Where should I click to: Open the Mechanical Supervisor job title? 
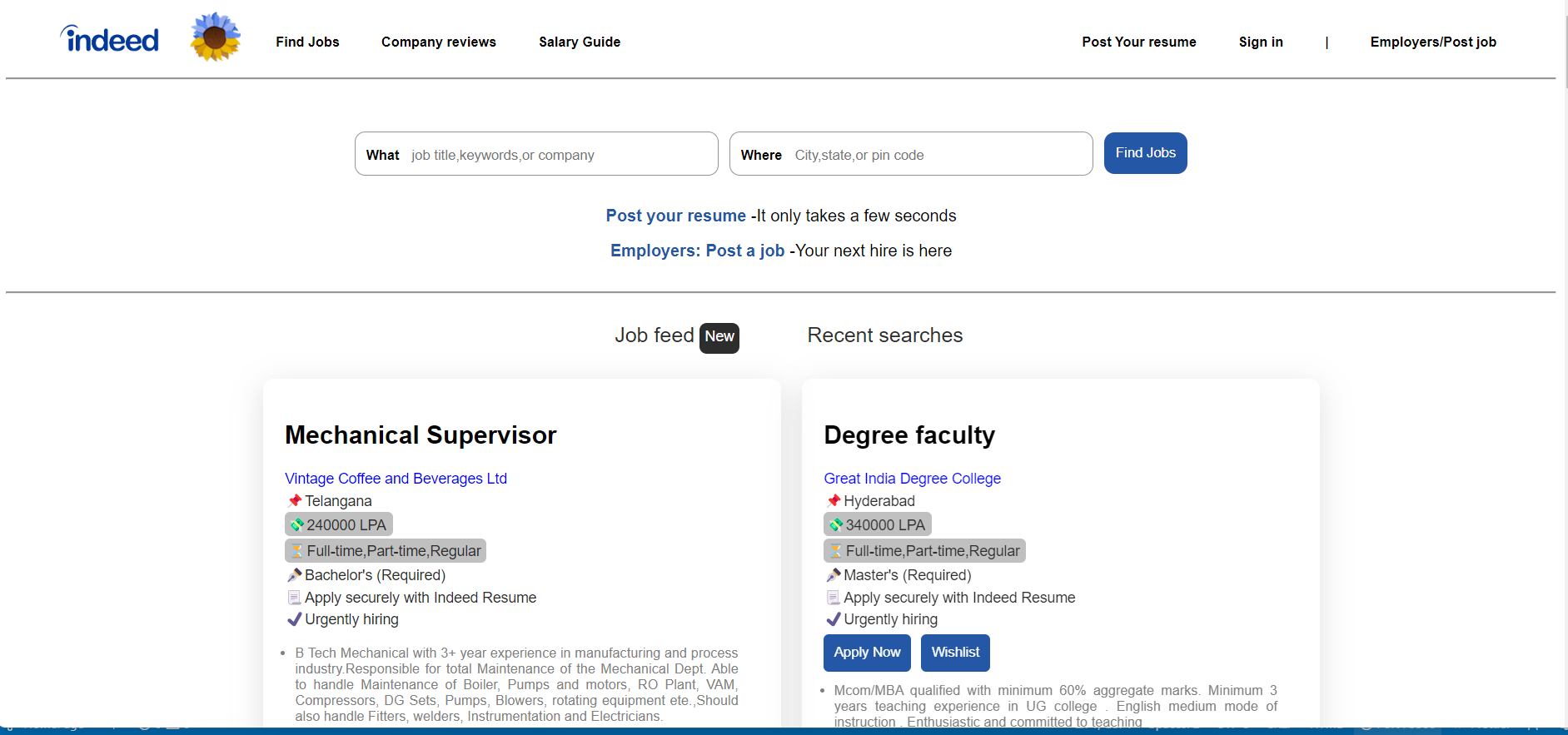point(421,435)
